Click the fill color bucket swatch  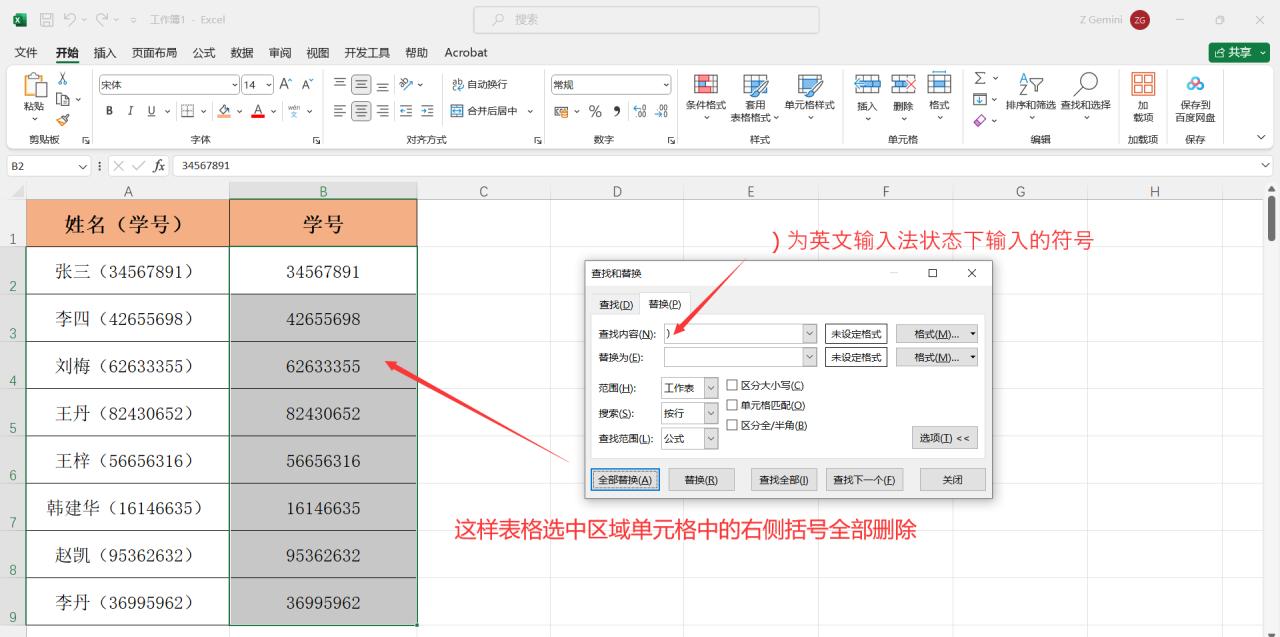pos(224,111)
